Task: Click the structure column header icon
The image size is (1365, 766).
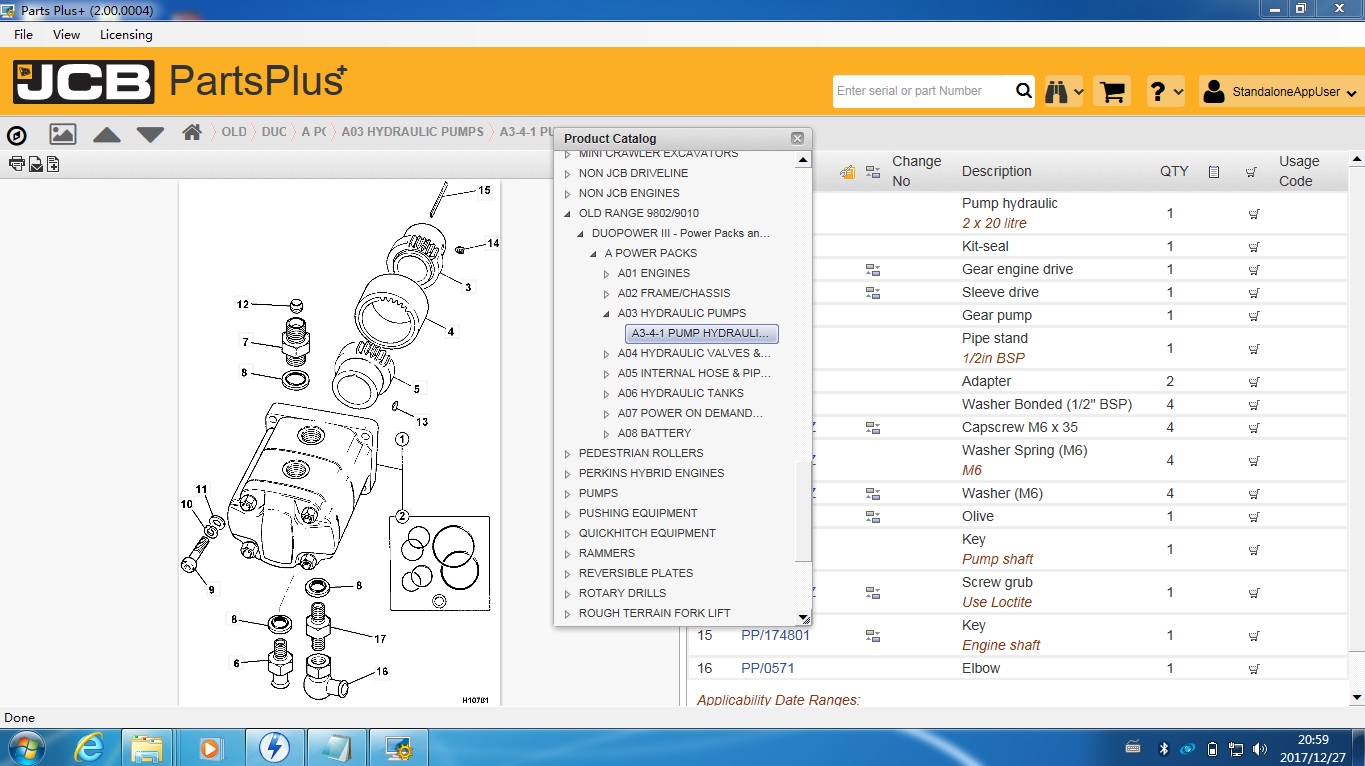Action: [x=873, y=172]
